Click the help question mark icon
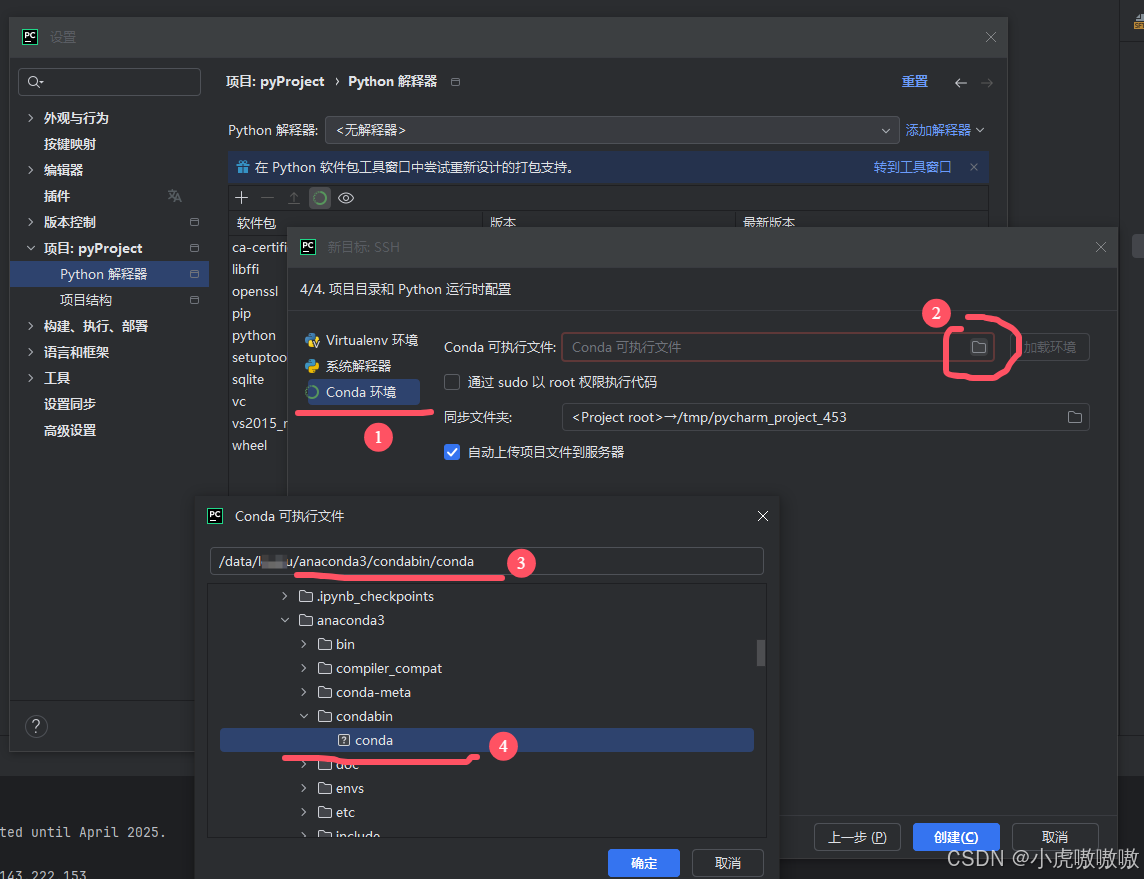Screen dimensions: 1144x879 (36, 727)
